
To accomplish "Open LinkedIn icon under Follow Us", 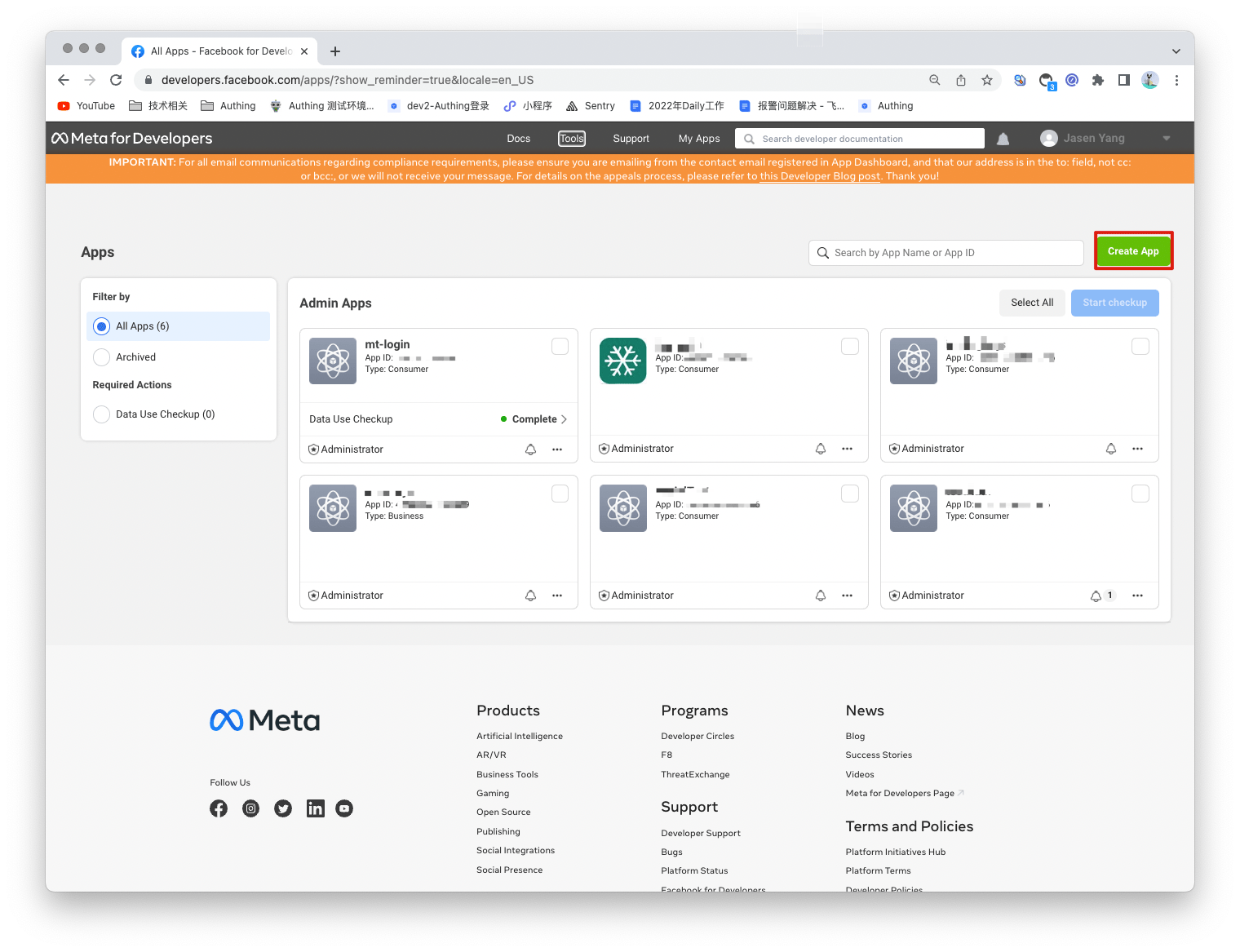I will tap(315, 808).
